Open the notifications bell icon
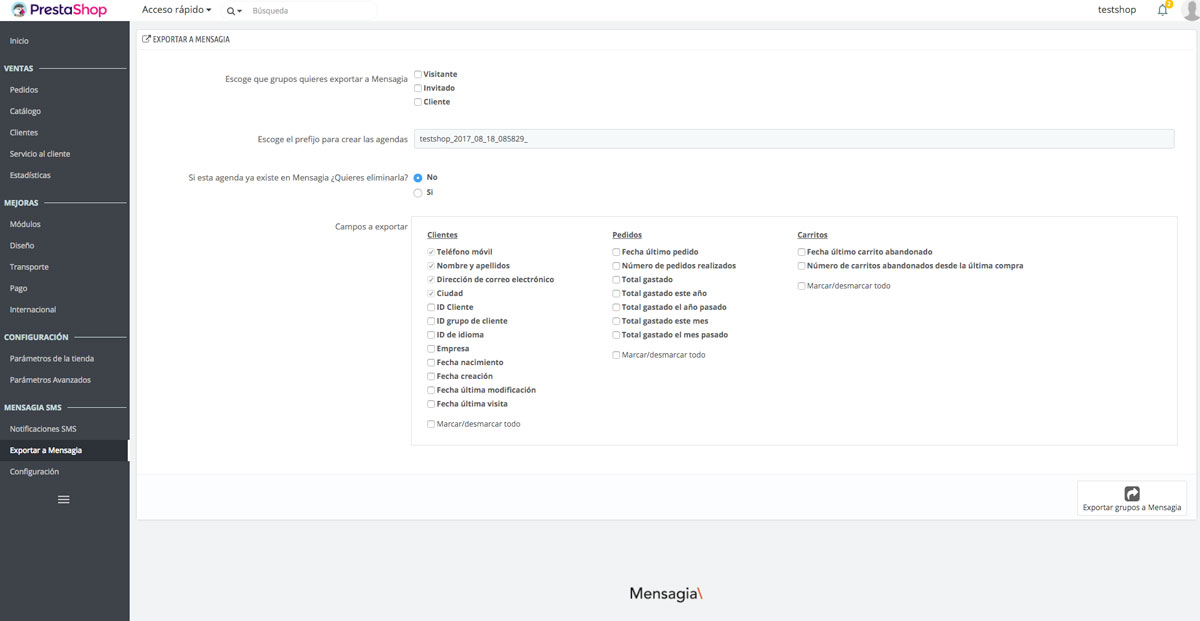This screenshot has height=621, width=1200. point(1162,10)
